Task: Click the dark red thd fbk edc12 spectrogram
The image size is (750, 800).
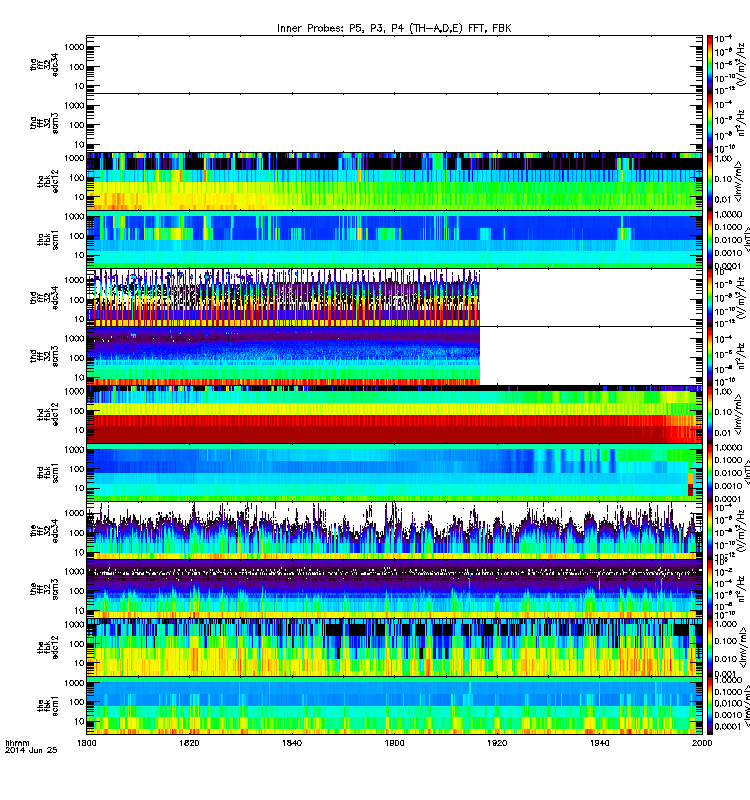Action: (394, 414)
